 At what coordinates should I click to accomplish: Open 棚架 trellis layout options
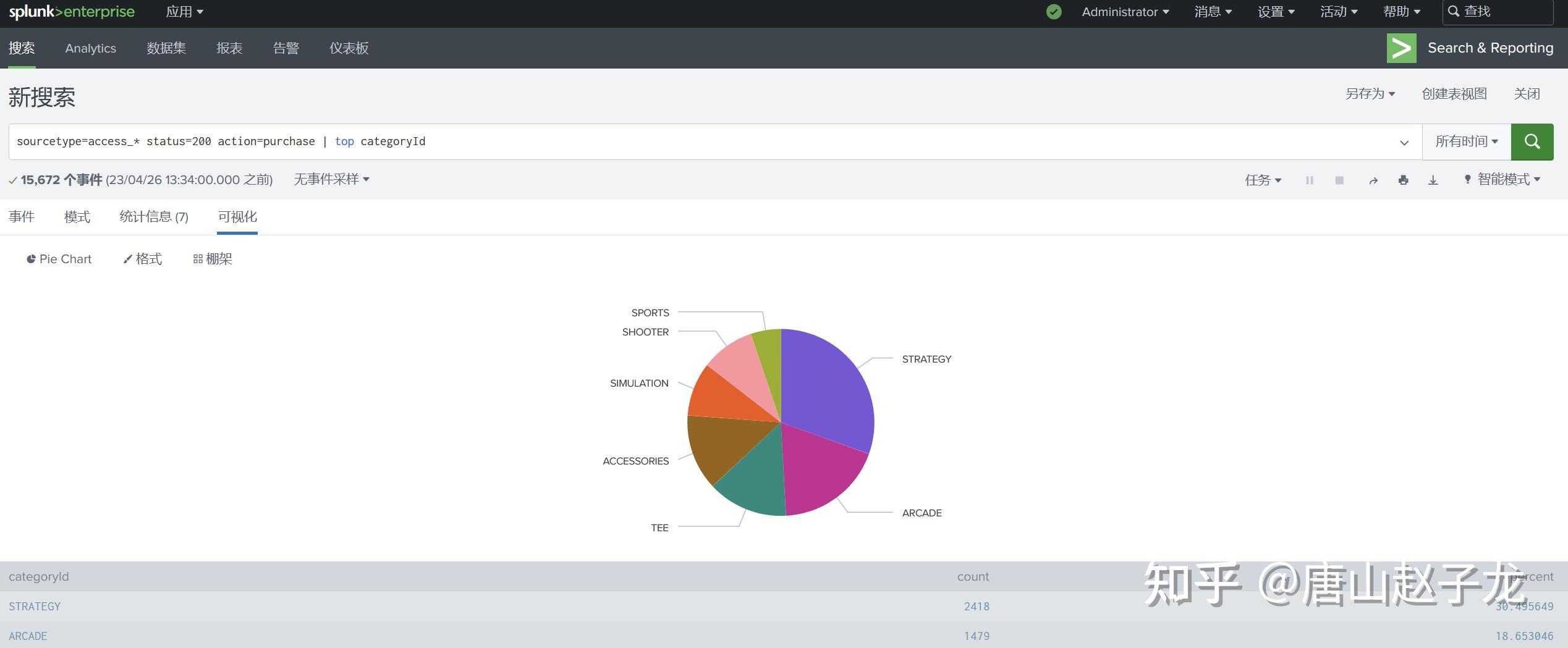pyautogui.click(x=213, y=259)
